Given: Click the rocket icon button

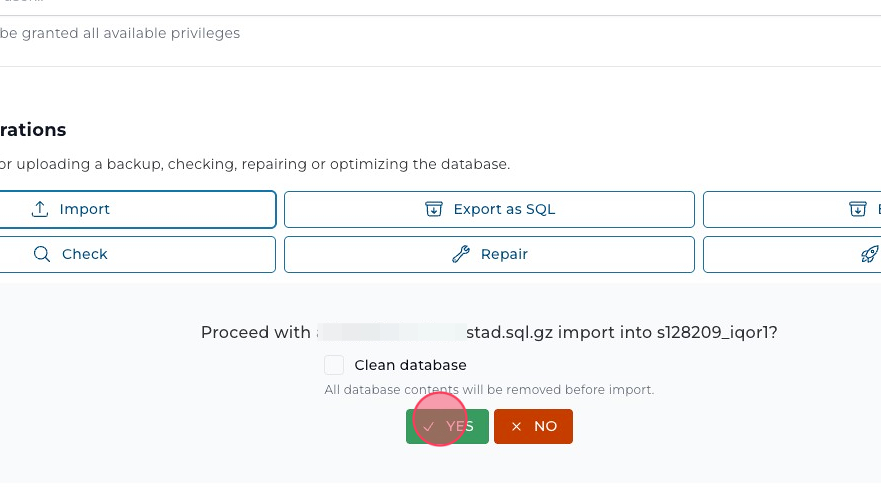Looking at the screenshot, I should [869, 254].
